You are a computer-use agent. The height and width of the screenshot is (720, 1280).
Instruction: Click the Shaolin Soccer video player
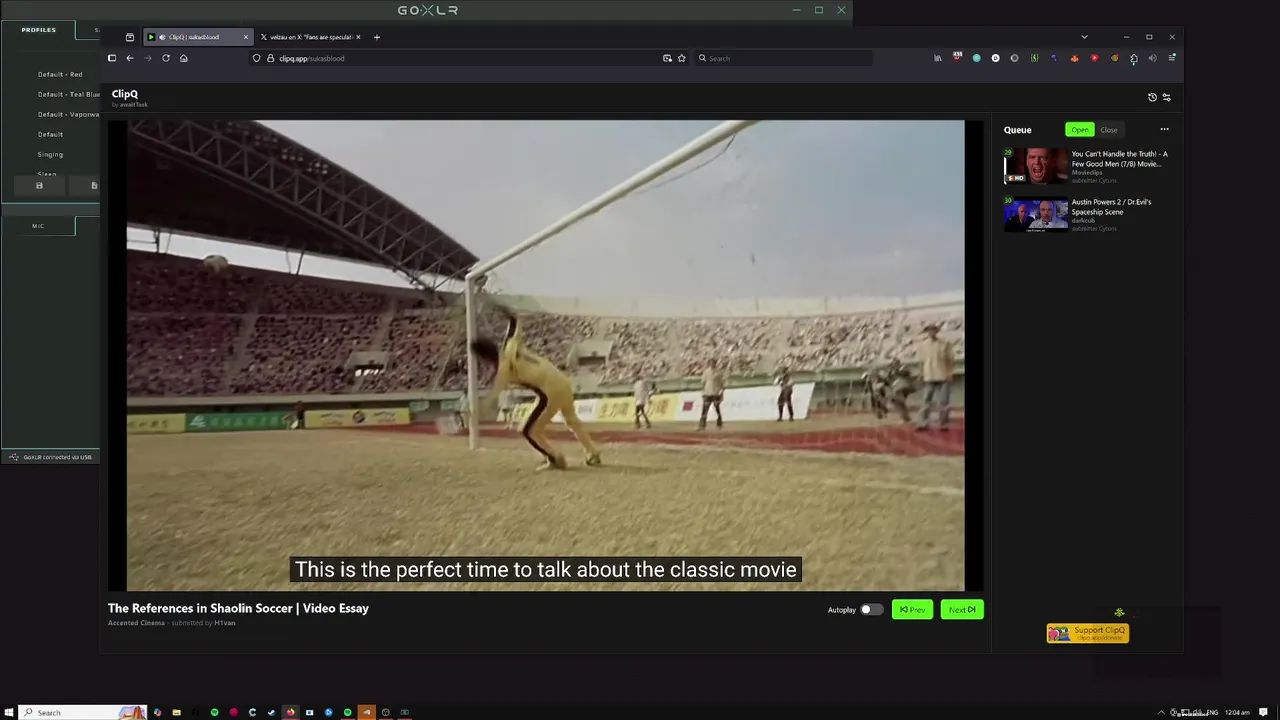(546, 356)
